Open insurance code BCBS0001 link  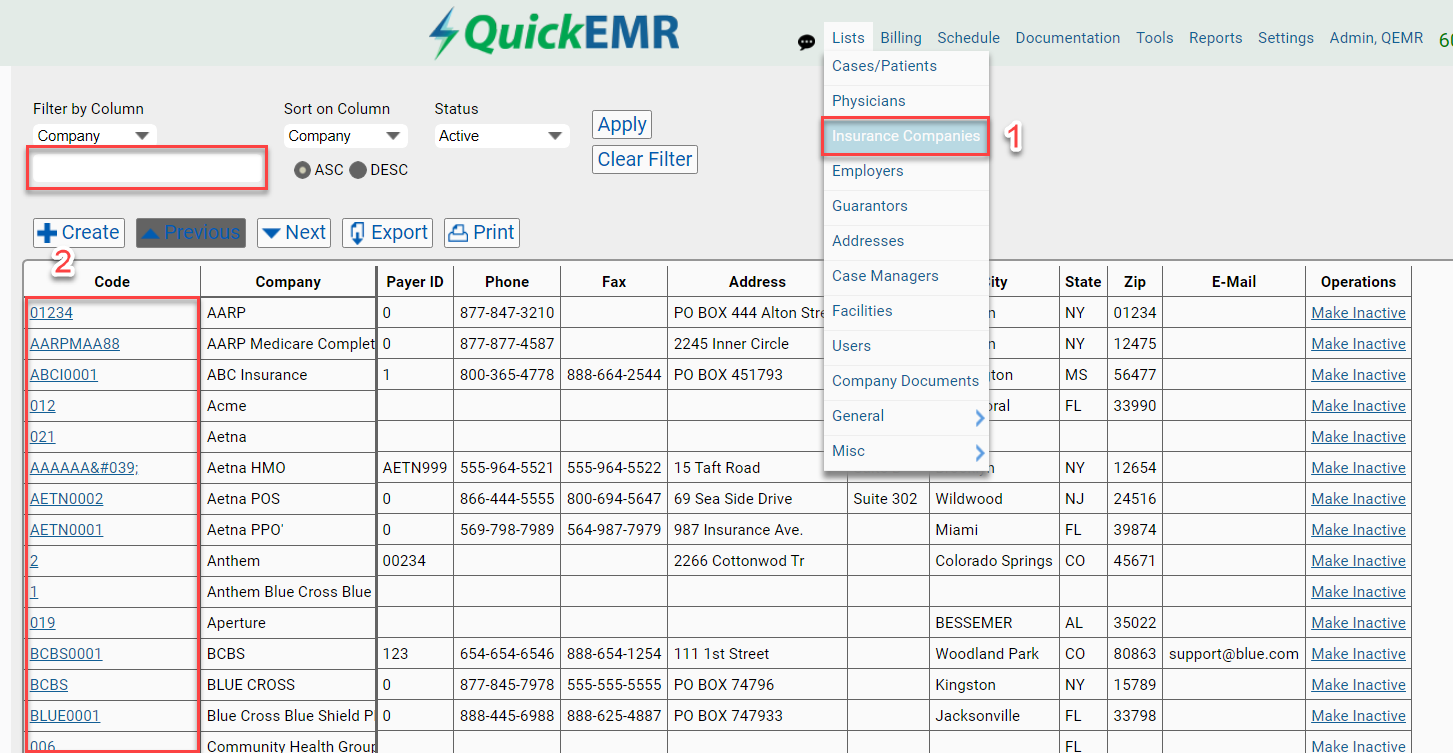(66, 654)
